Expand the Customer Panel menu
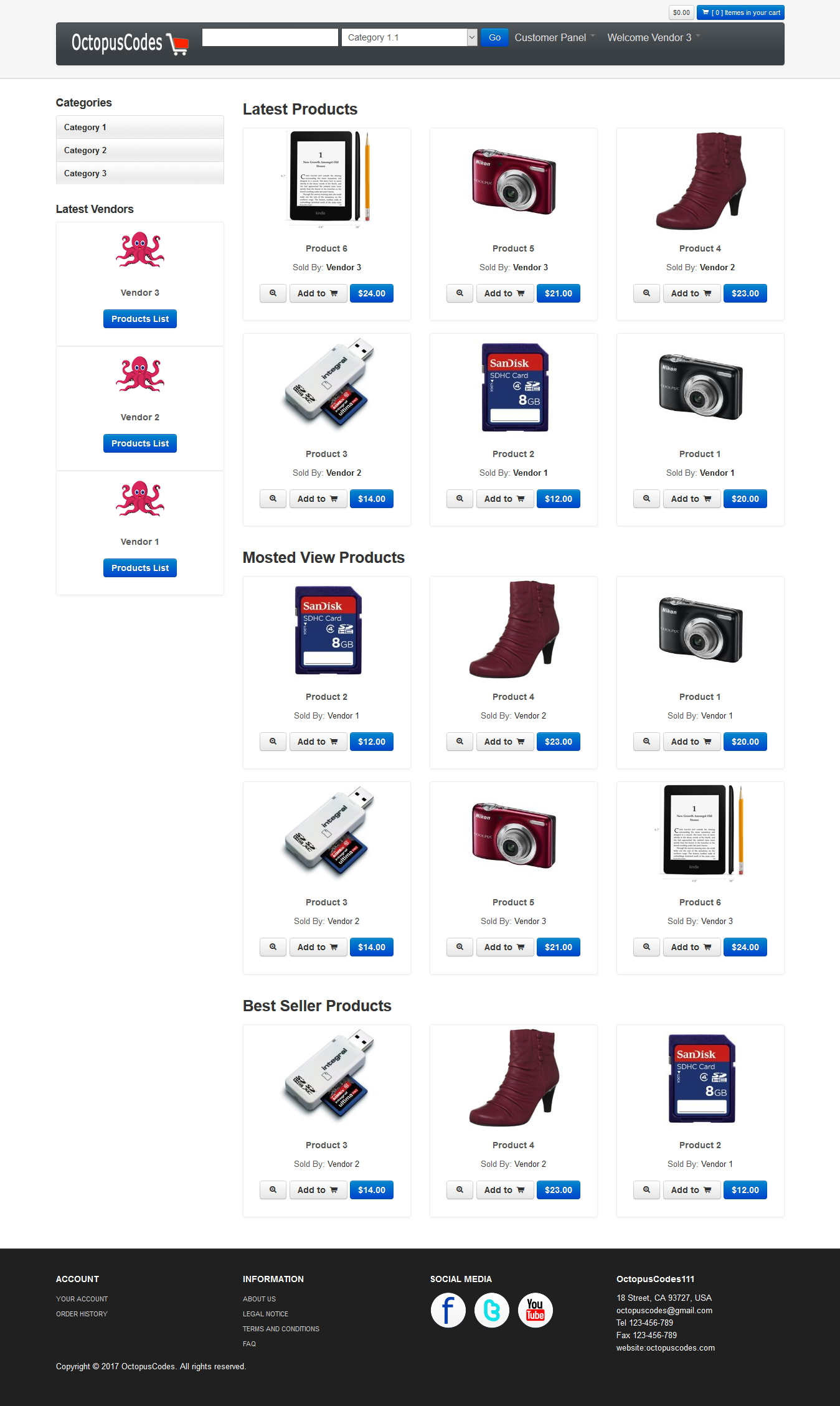 pyautogui.click(x=554, y=37)
